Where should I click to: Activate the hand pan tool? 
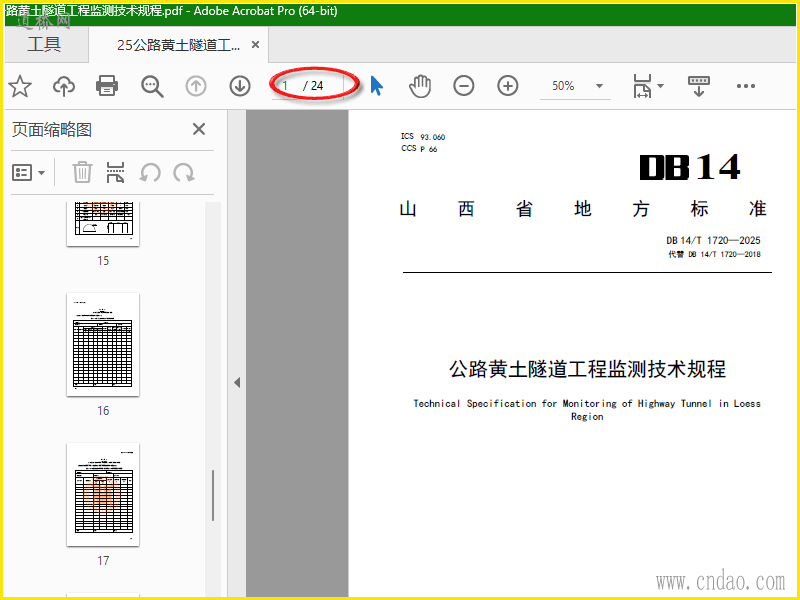(x=420, y=86)
